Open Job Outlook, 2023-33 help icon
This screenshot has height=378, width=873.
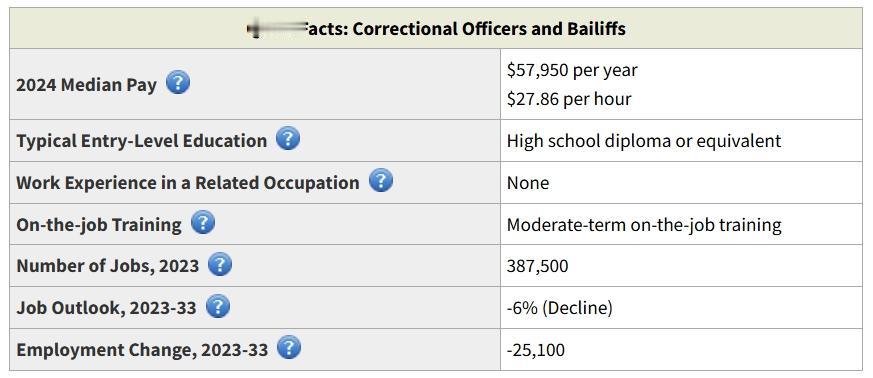(x=218, y=306)
